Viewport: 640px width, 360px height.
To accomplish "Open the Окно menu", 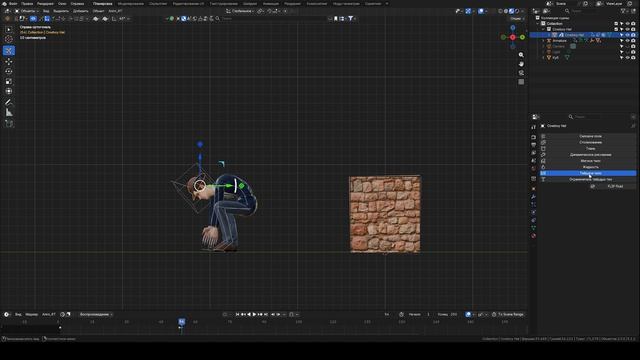I will point(62,3).
